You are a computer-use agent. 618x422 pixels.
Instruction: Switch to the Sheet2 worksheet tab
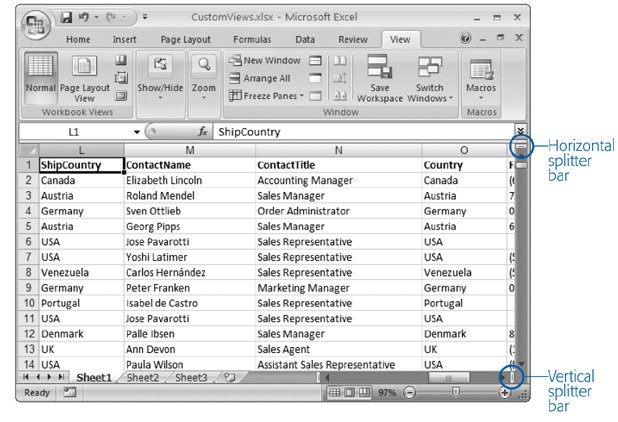pos(142,377)
